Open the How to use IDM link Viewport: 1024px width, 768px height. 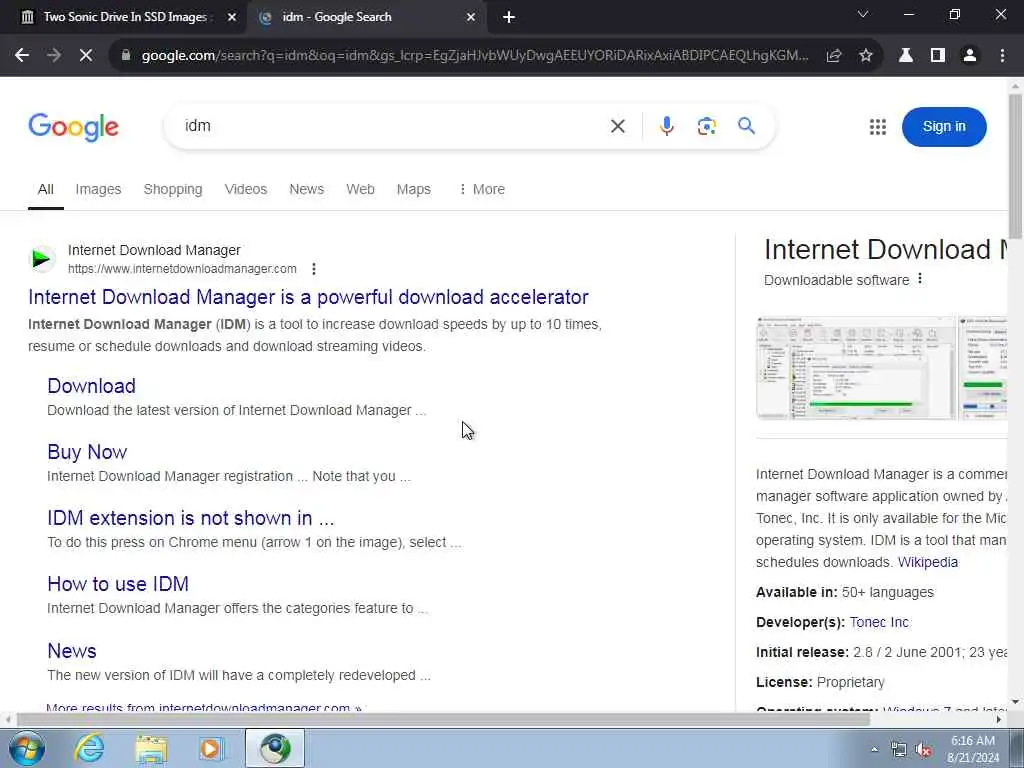[118, 584]
